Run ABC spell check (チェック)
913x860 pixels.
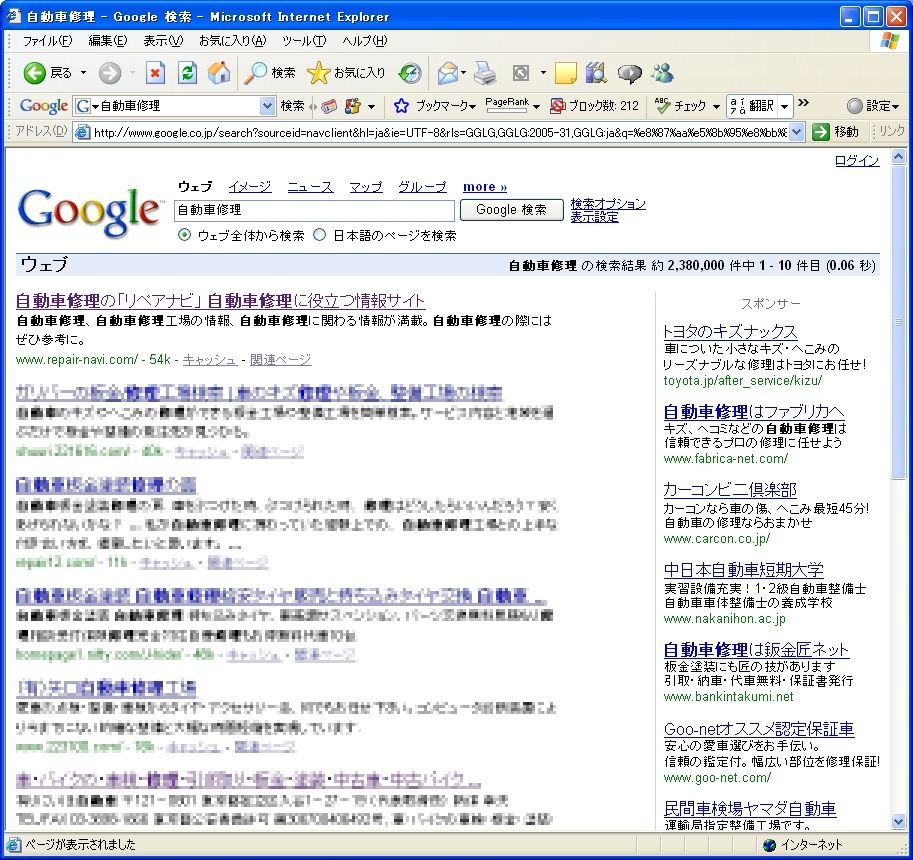pyautogui.click(x=680, y=105)
